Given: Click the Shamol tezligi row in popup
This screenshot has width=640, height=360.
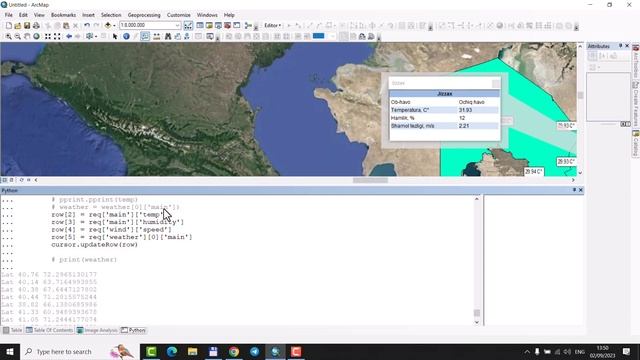Looking at the screenshot, I should pos(444,126).
